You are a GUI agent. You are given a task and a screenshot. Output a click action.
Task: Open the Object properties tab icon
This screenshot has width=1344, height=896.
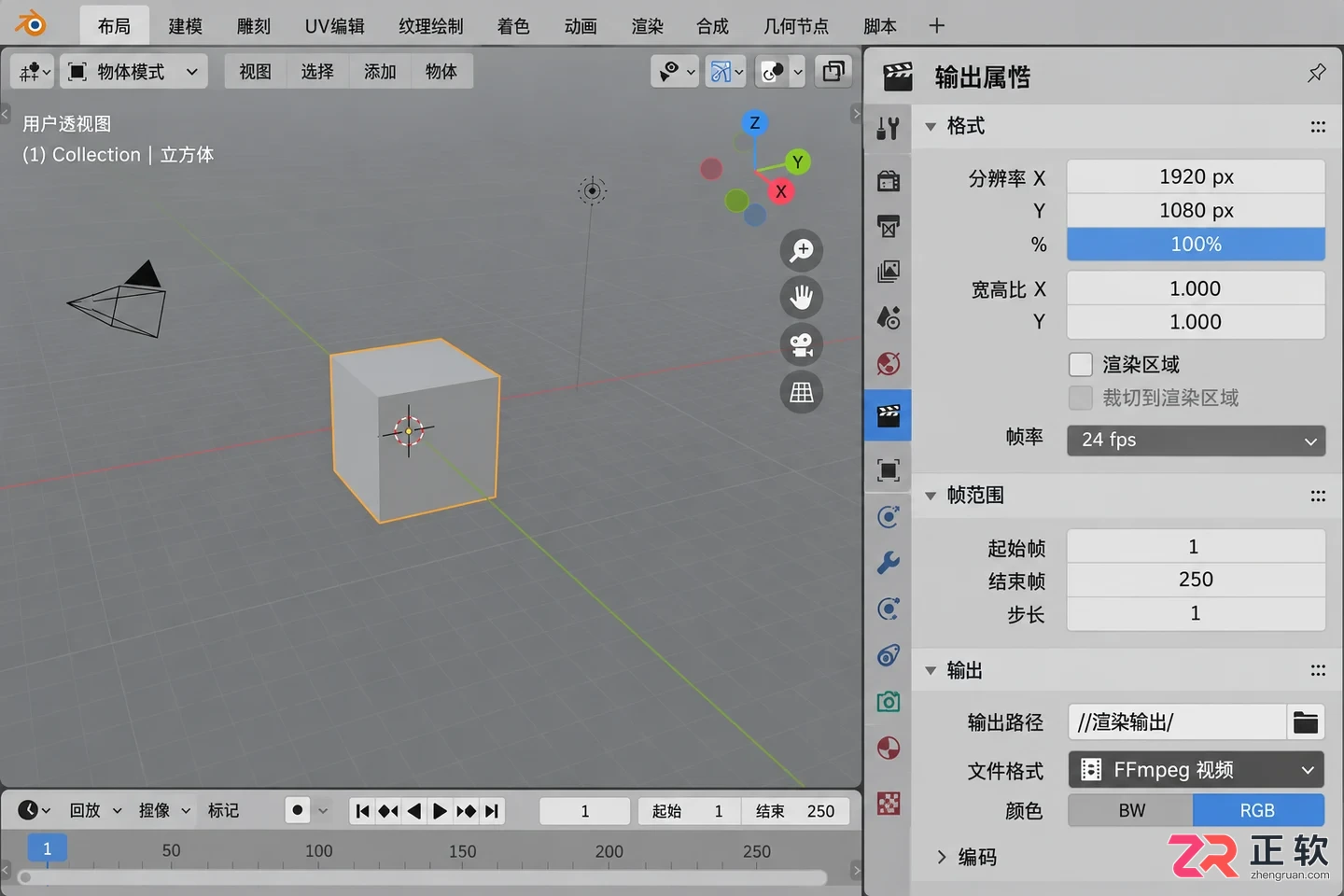click(889, 470)
